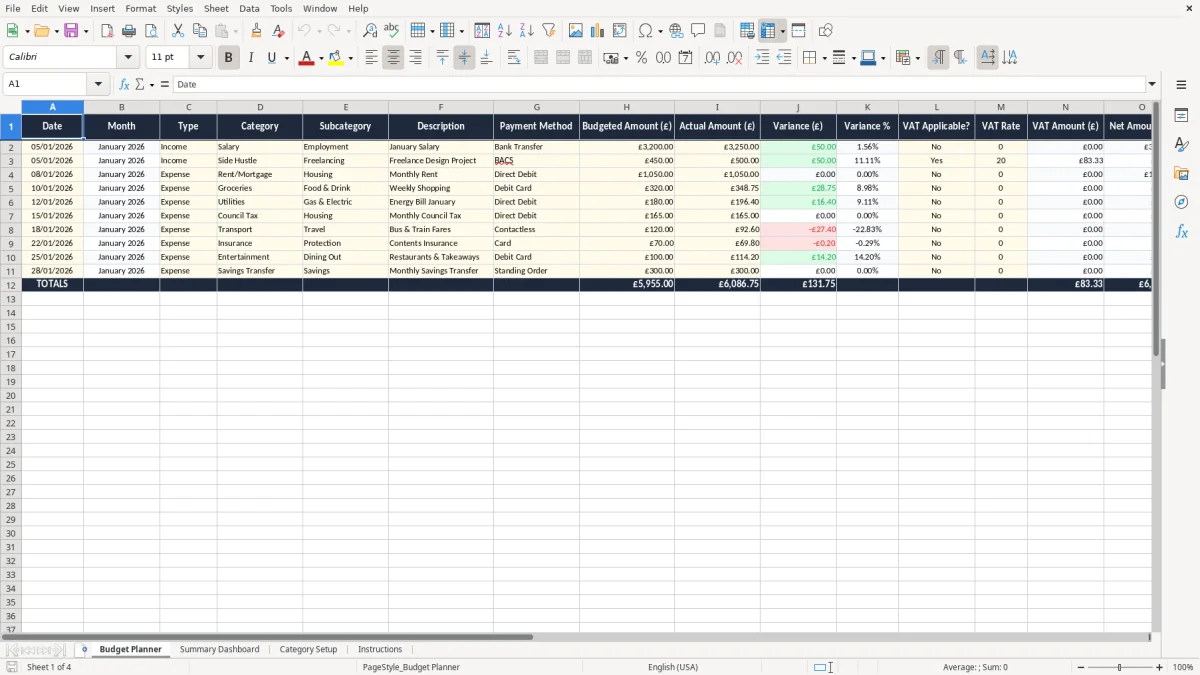1200x675 pixels.
Task: Click the zoom slider handle
Action: coord(1120,667)
